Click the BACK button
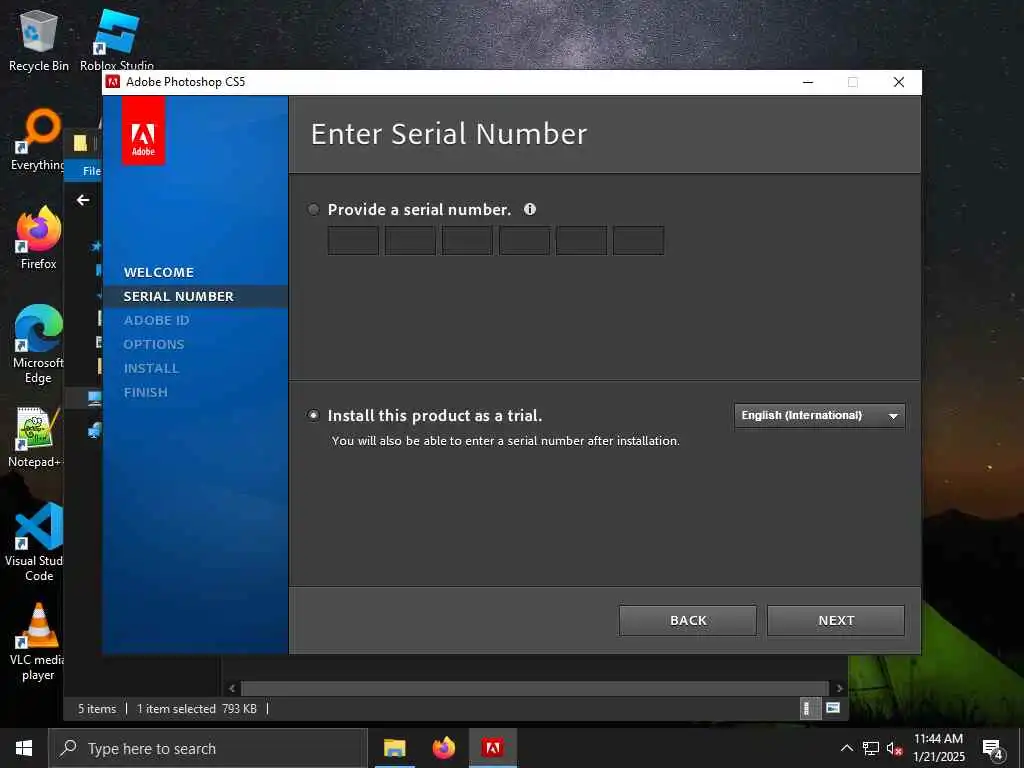Screen dimensions: 1024x768 coord(688,620)
